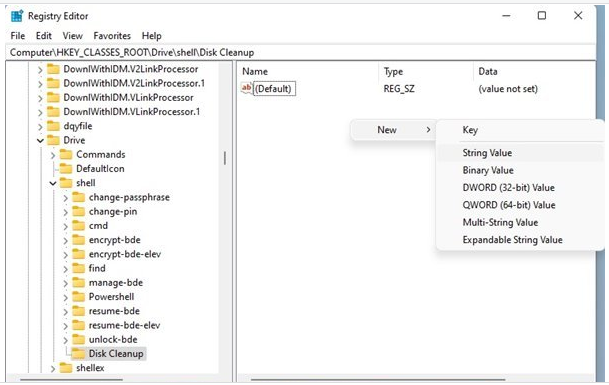Viewport: 609px width, 385px height.
Task: Choose Expandable String Value
Action: (x=520, y=240)
